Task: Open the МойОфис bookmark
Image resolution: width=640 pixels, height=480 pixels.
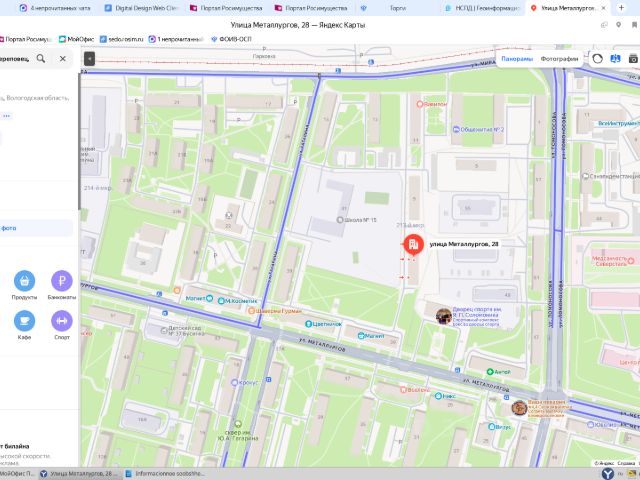Action: coord(76,39)
